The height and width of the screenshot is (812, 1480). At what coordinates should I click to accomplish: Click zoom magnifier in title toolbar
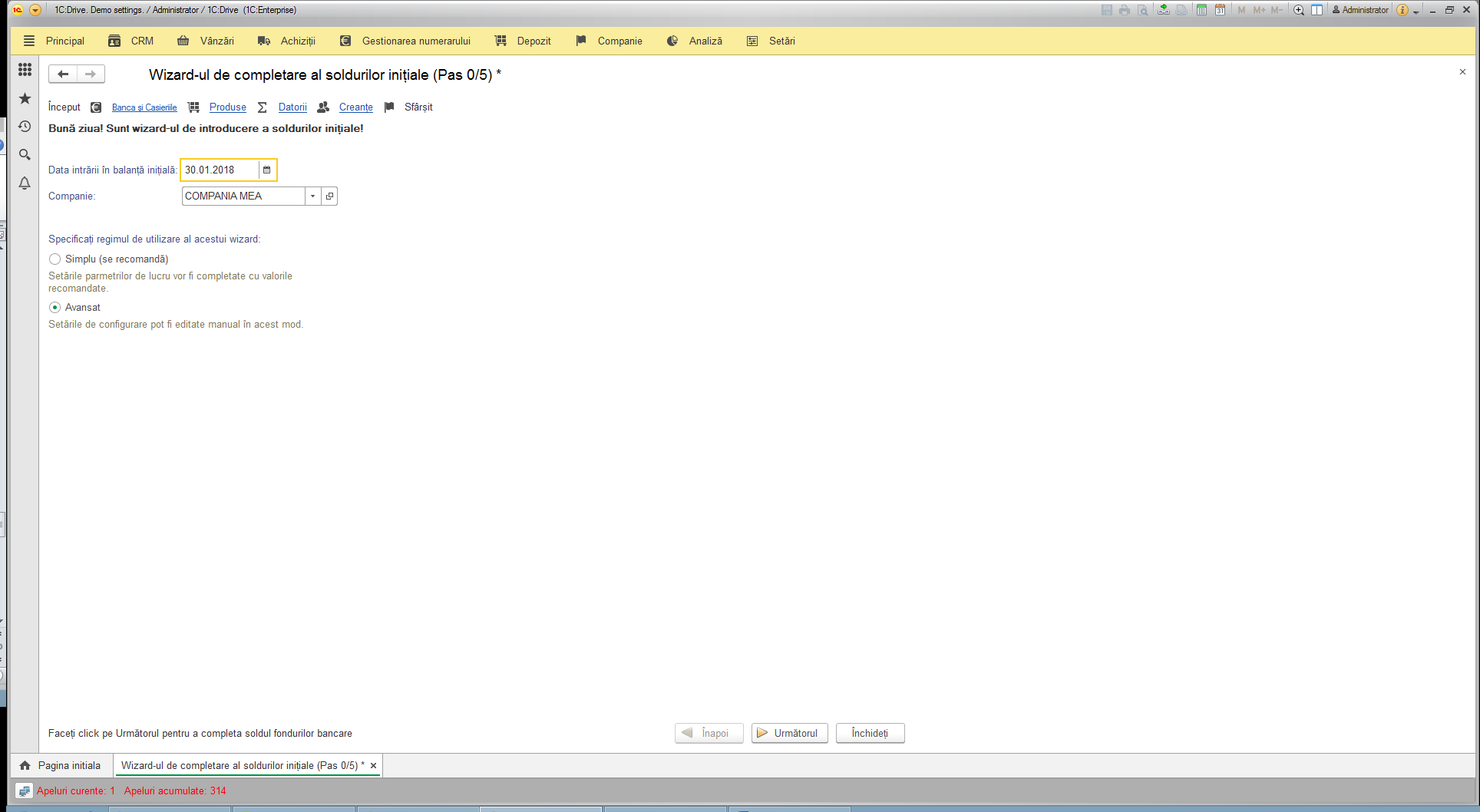[1299, 10]
